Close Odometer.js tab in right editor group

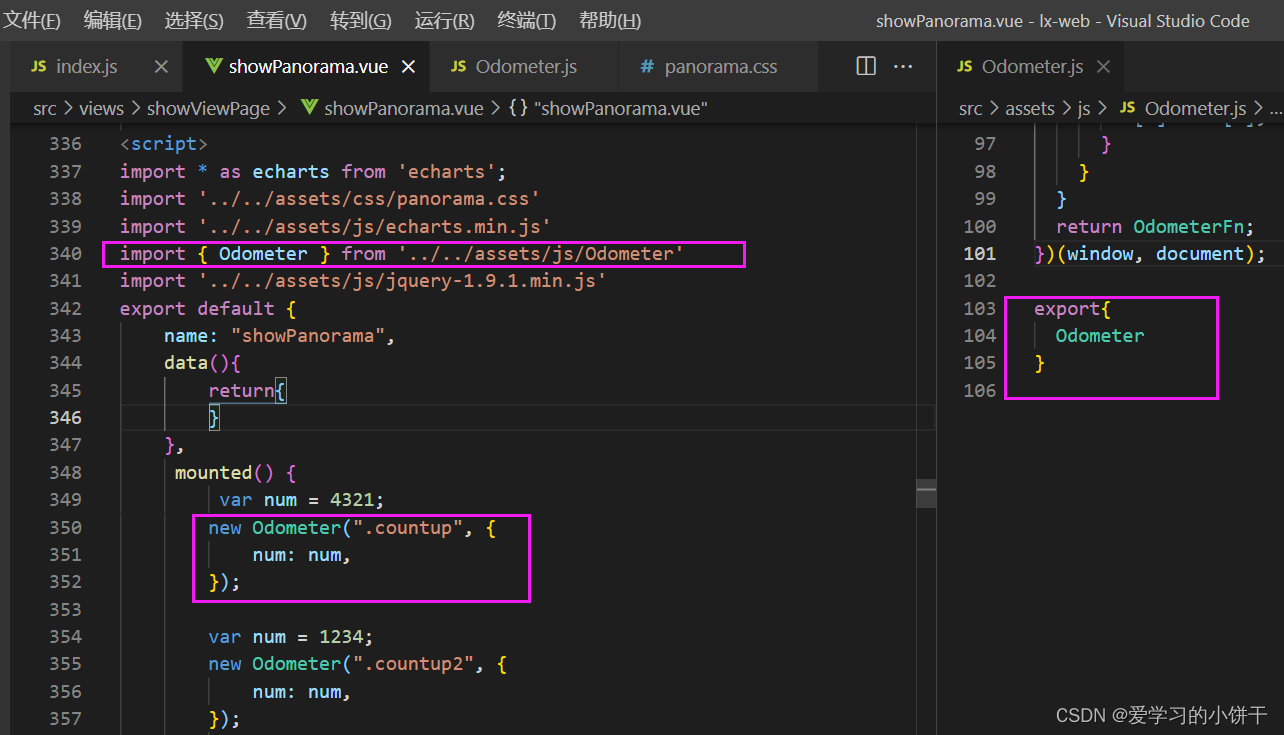1104,67
